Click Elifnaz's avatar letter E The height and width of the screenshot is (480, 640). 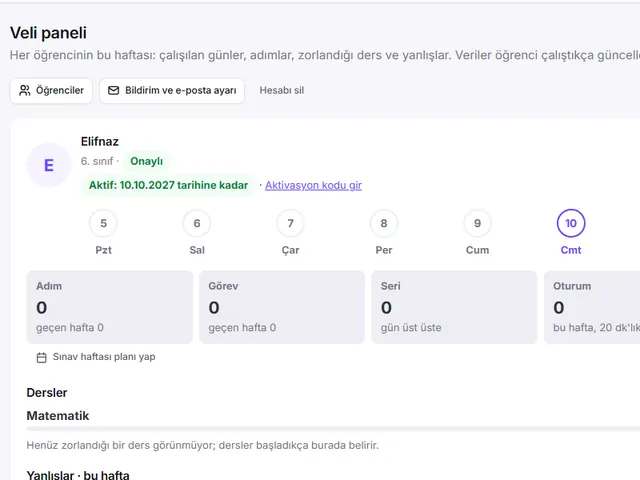tap(49, 165)
